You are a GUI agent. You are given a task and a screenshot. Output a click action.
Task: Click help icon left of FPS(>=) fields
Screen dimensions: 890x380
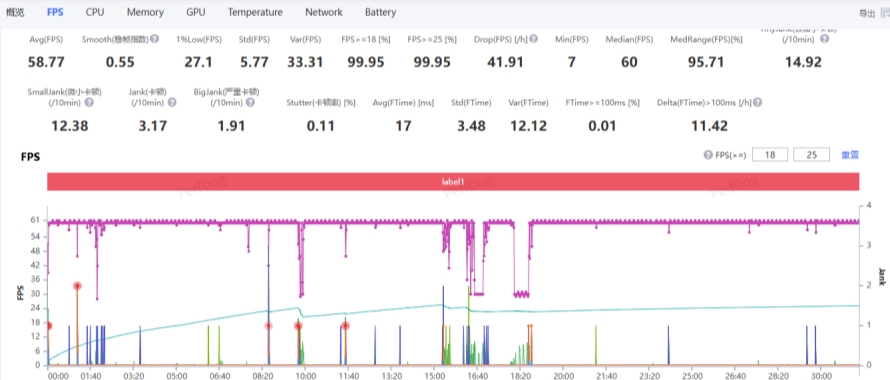(x=708, y=154)
